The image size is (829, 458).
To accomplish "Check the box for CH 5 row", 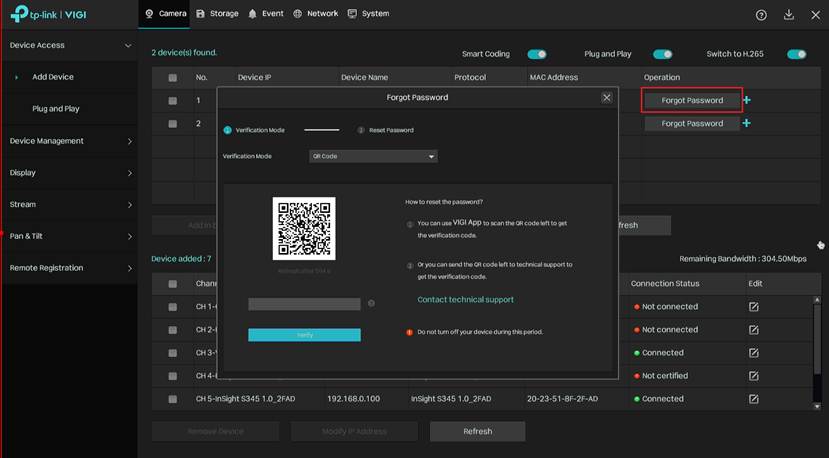I will pos(172,399).
